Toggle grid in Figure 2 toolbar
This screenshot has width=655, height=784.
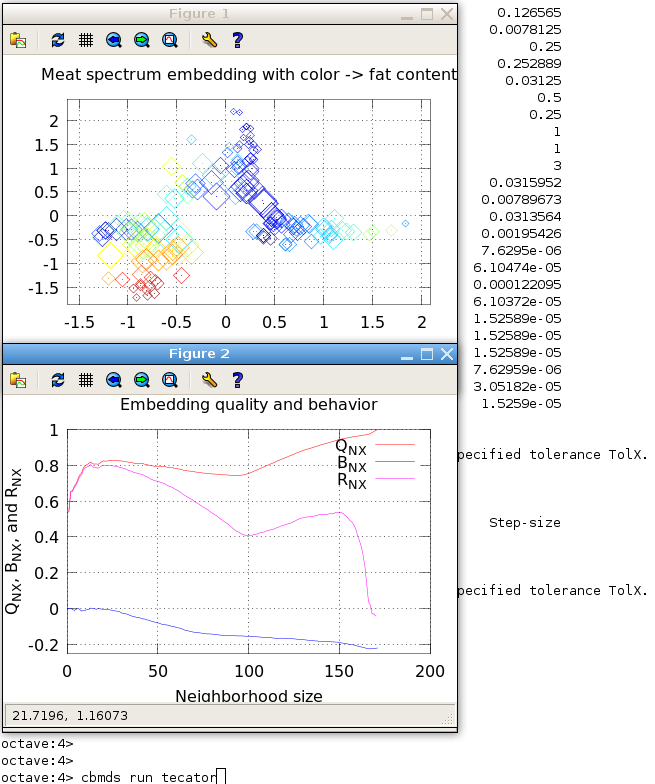(x=86, y=379)
